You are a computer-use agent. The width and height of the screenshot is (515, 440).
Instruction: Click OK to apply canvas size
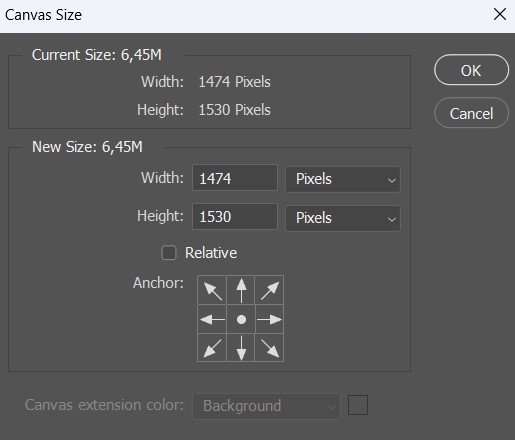coord(471,70)
